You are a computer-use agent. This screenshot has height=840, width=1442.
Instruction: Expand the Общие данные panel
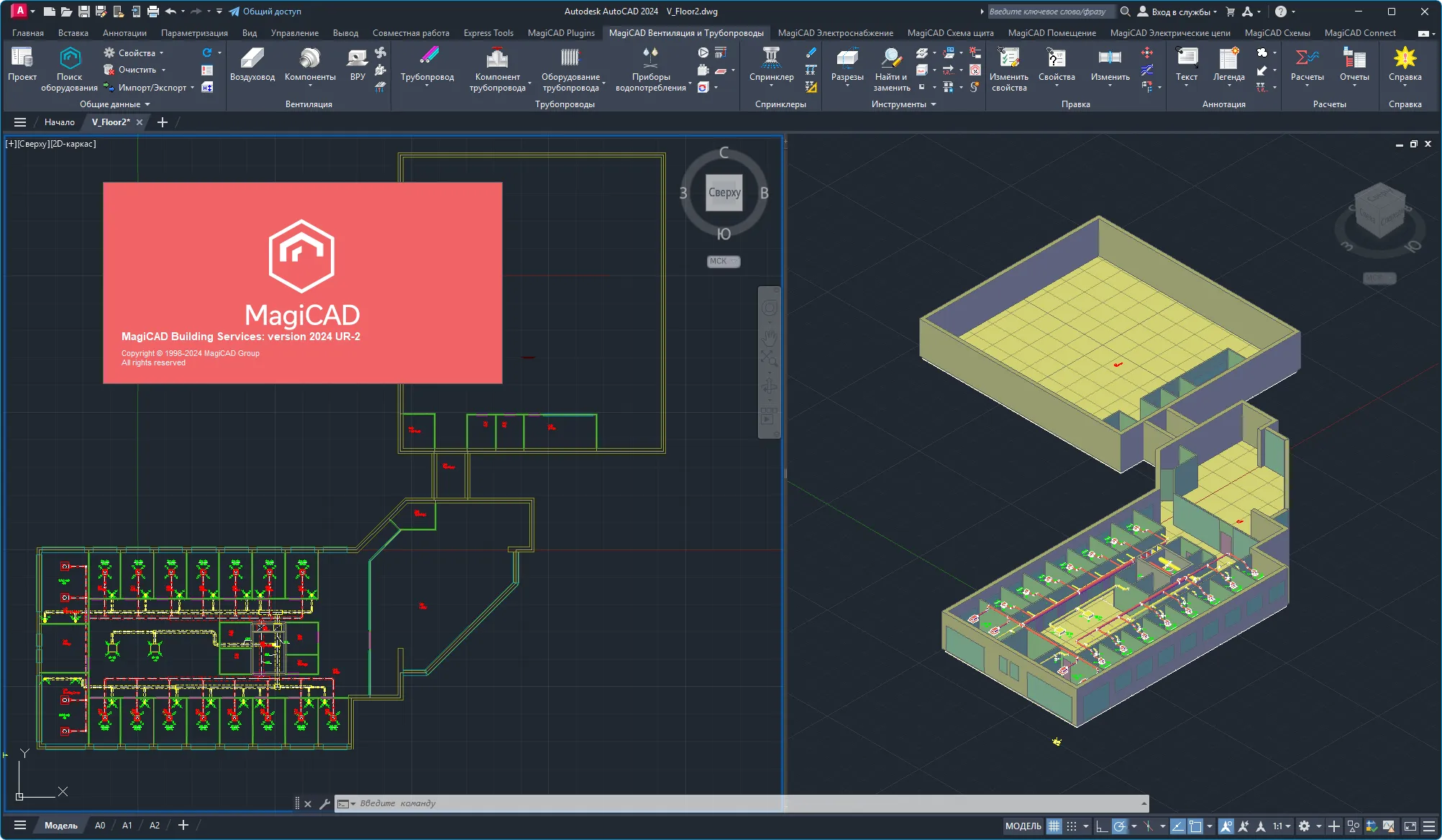[x=114, y=104]
